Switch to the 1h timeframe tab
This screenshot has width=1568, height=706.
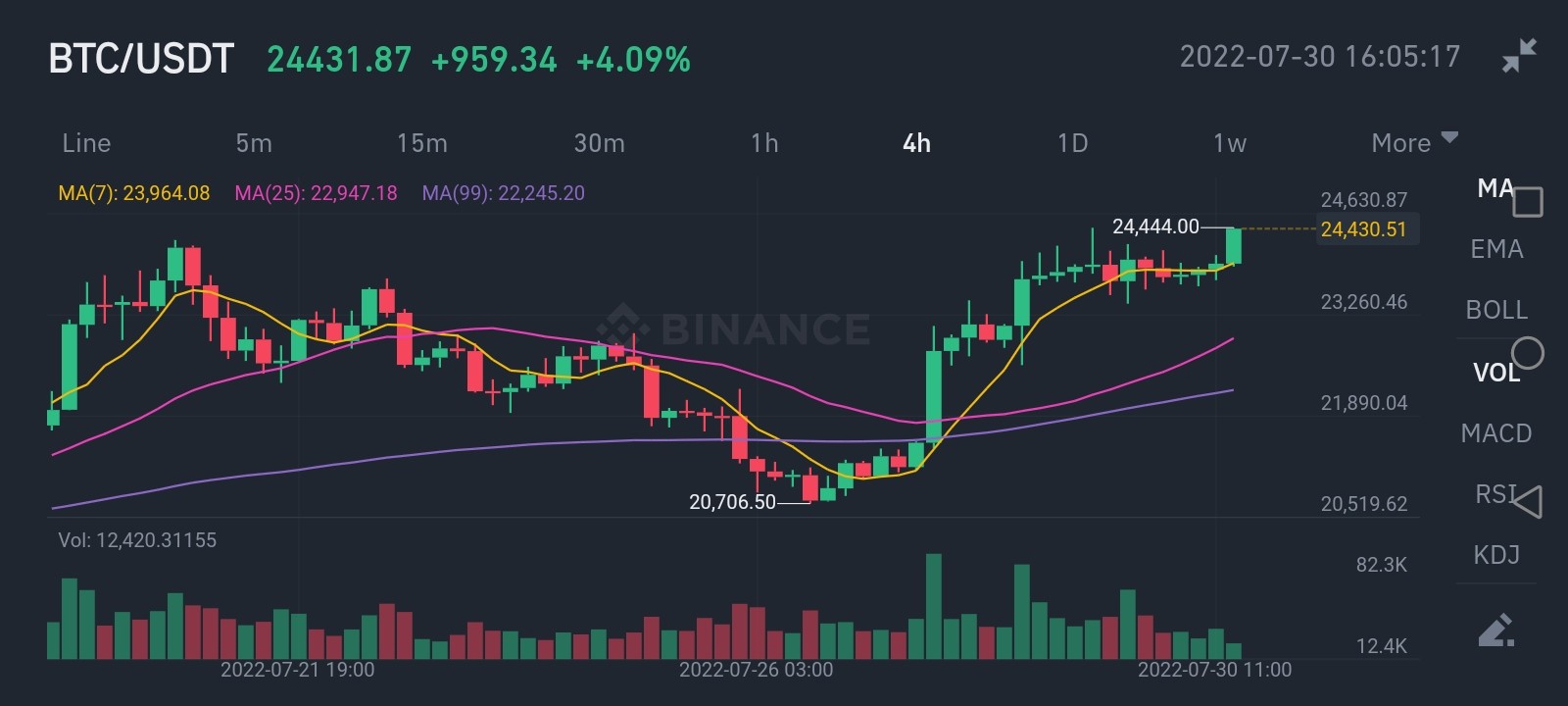[764, 143]
